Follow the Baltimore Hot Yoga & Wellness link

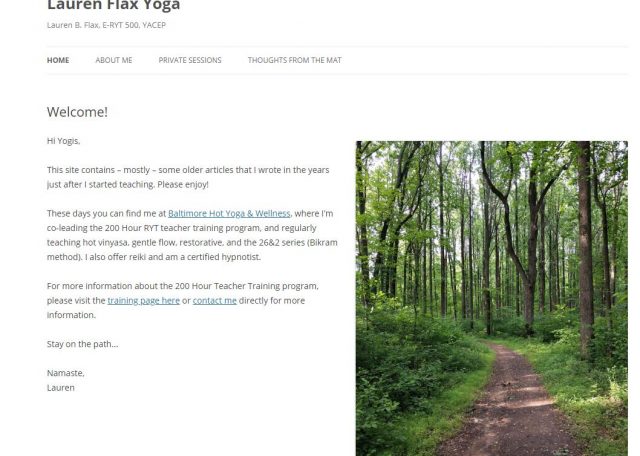(229, 214)
